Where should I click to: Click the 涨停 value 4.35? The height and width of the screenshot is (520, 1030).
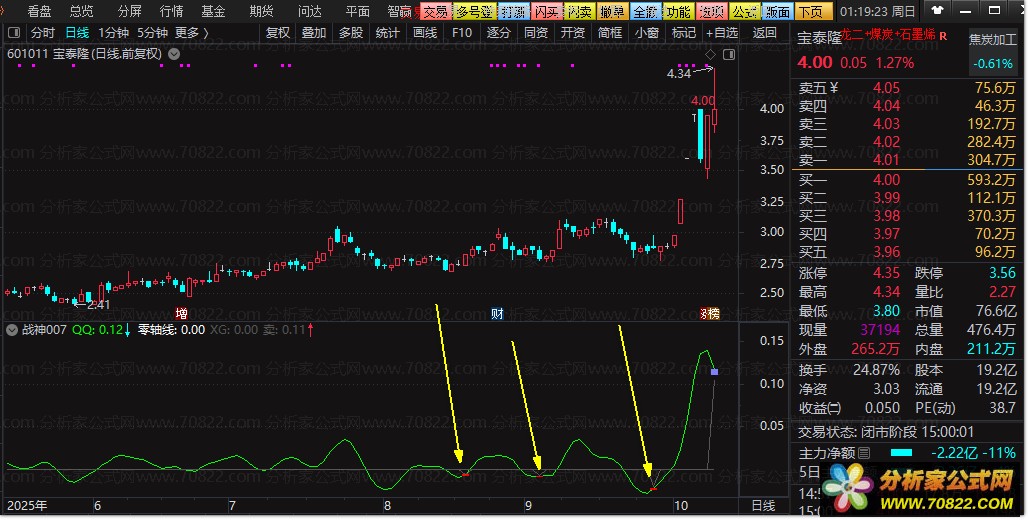click(886, 272)
